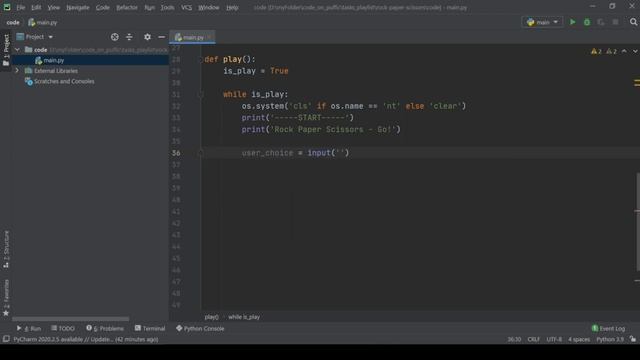Jump to previous highlighted error arrow
640x360 pixels.
pos(624,51)
